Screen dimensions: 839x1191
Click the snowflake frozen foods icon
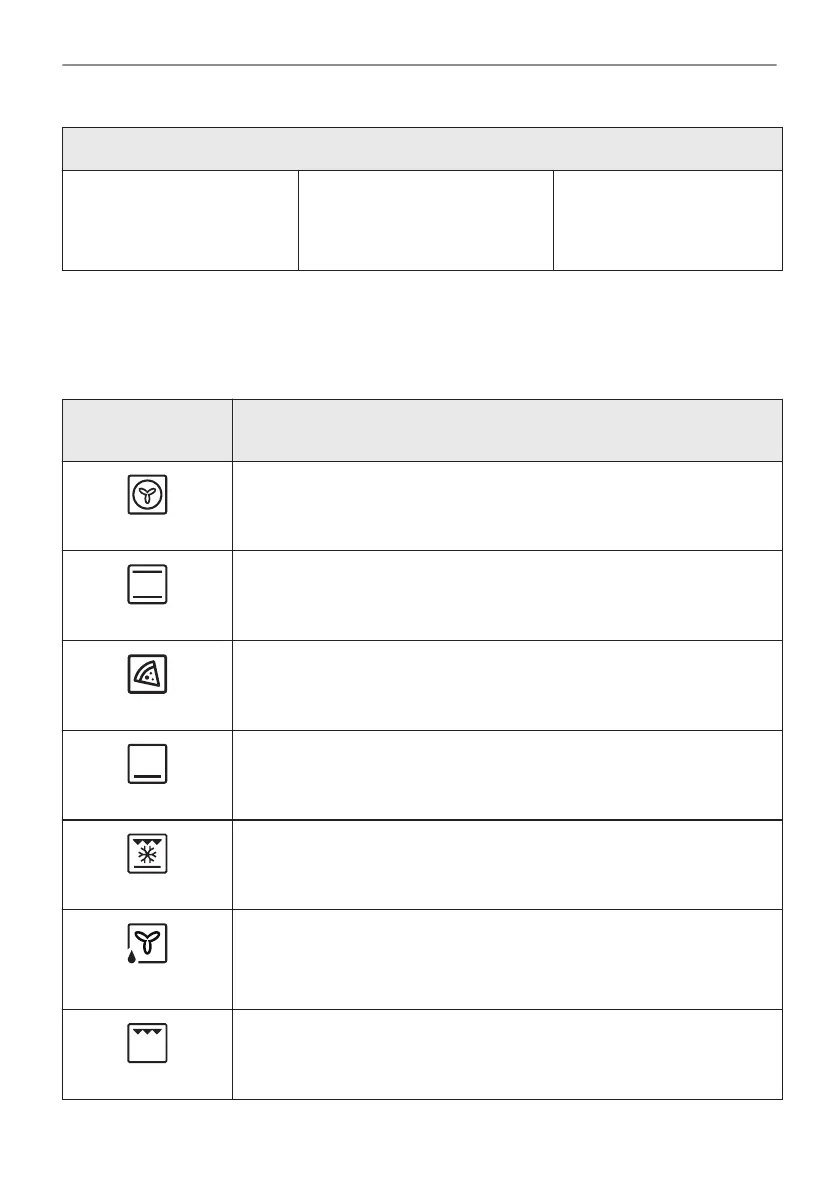[x=147, y=855]
